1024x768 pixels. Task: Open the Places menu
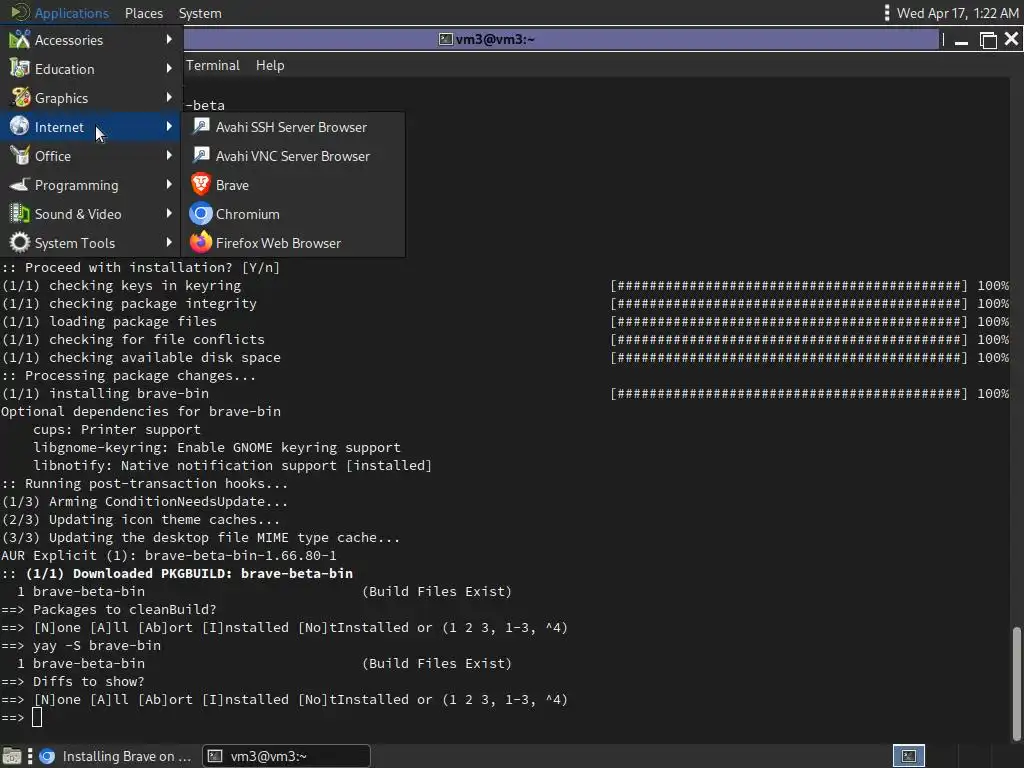click(x=144, y=13)
